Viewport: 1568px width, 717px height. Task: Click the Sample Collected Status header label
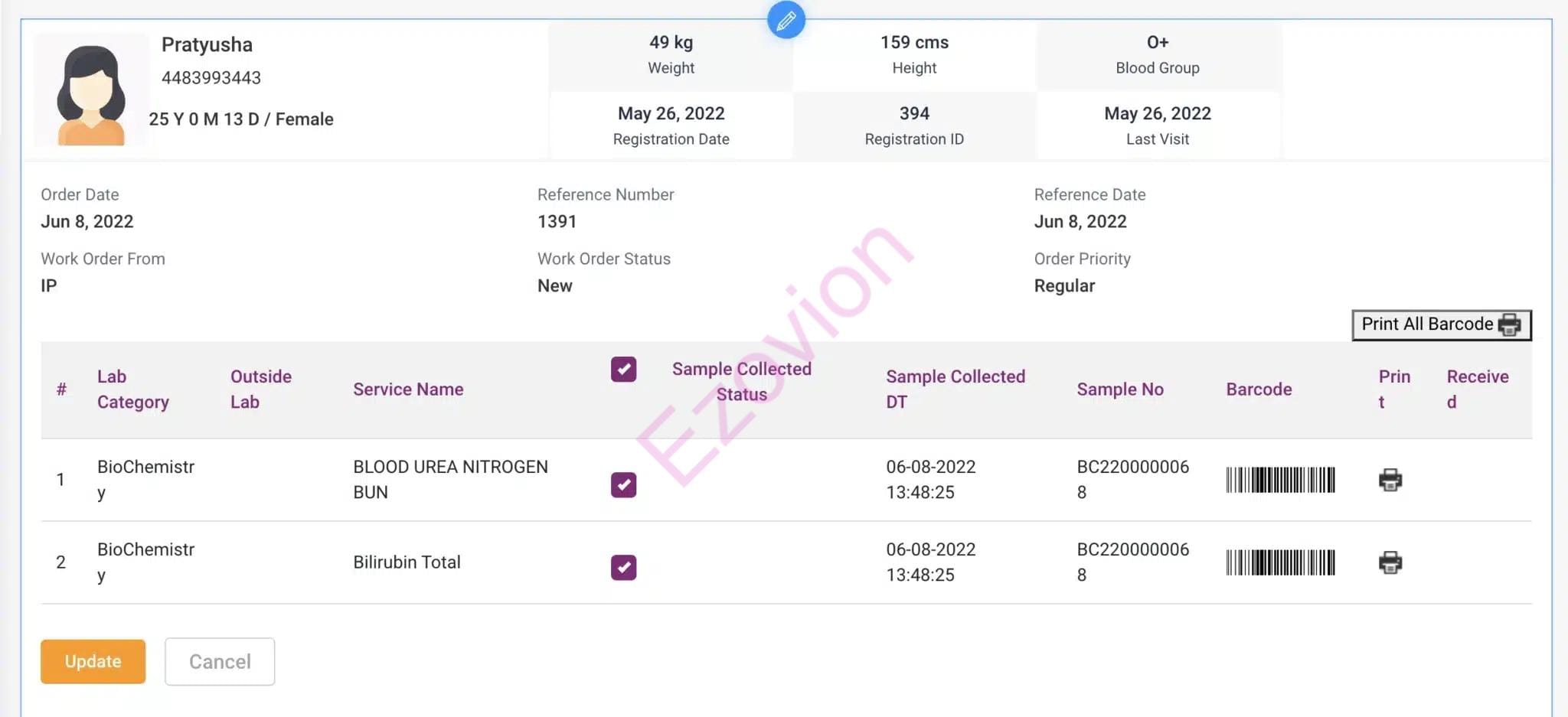click(741, 381)
